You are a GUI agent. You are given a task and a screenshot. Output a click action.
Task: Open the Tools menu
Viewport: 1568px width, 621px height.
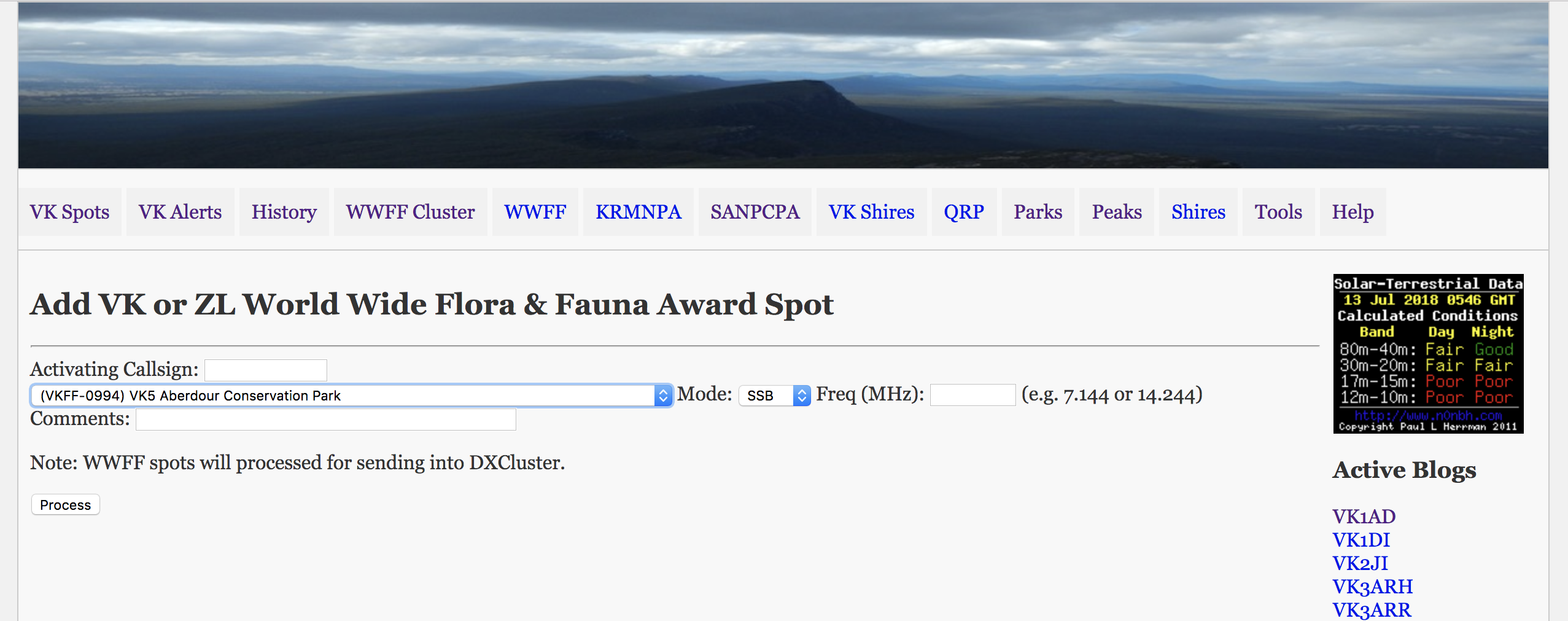tap(1278, 212)
